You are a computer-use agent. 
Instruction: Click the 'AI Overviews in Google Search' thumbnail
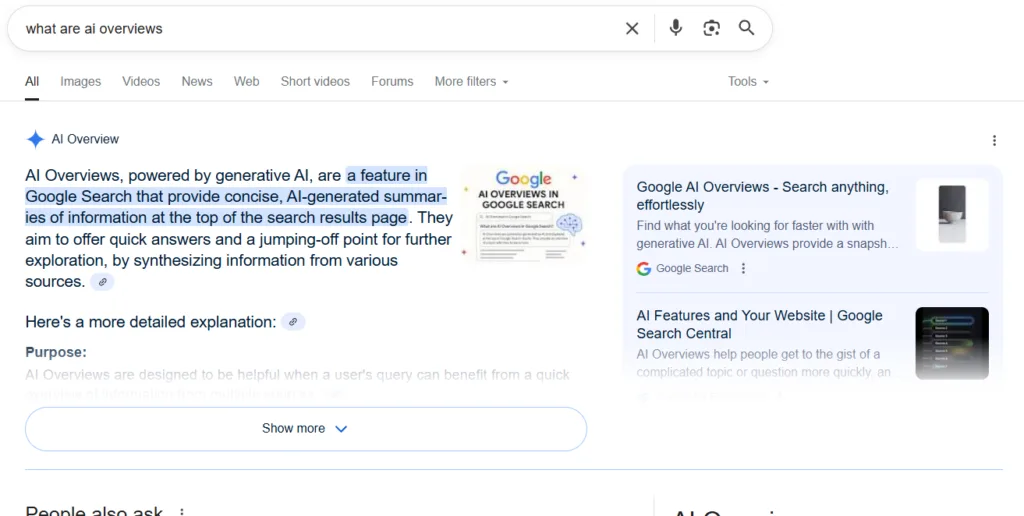coord(524,216)
